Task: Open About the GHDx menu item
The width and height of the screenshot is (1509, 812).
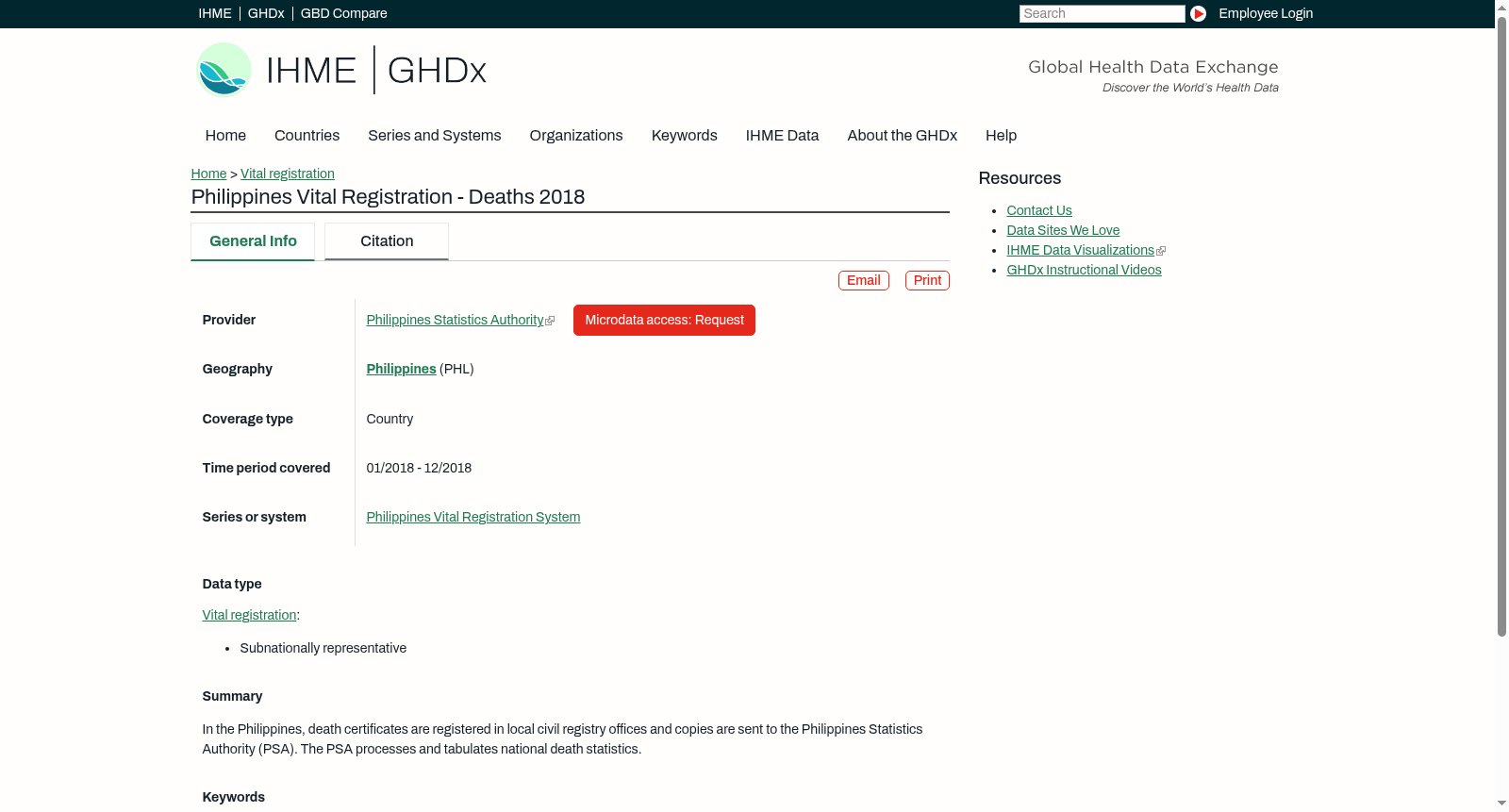Action: point(902,136)
